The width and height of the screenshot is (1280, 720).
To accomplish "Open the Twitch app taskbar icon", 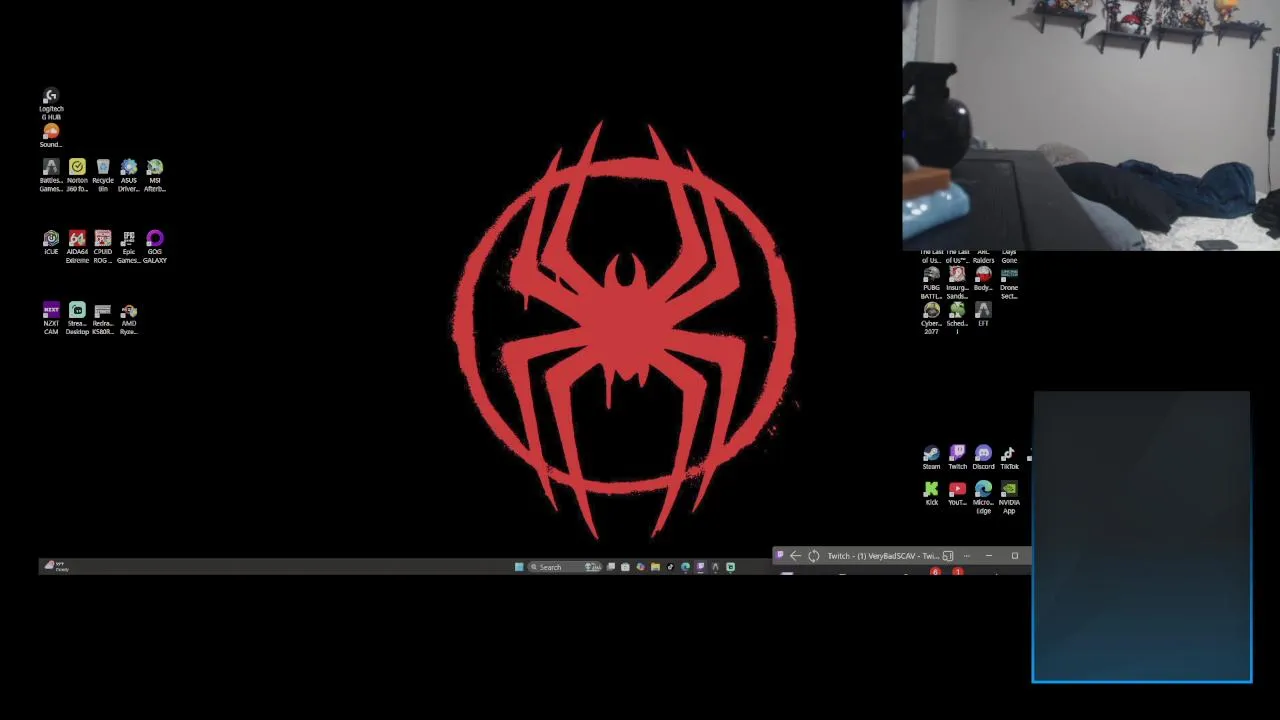I will (x=700, y=567).
